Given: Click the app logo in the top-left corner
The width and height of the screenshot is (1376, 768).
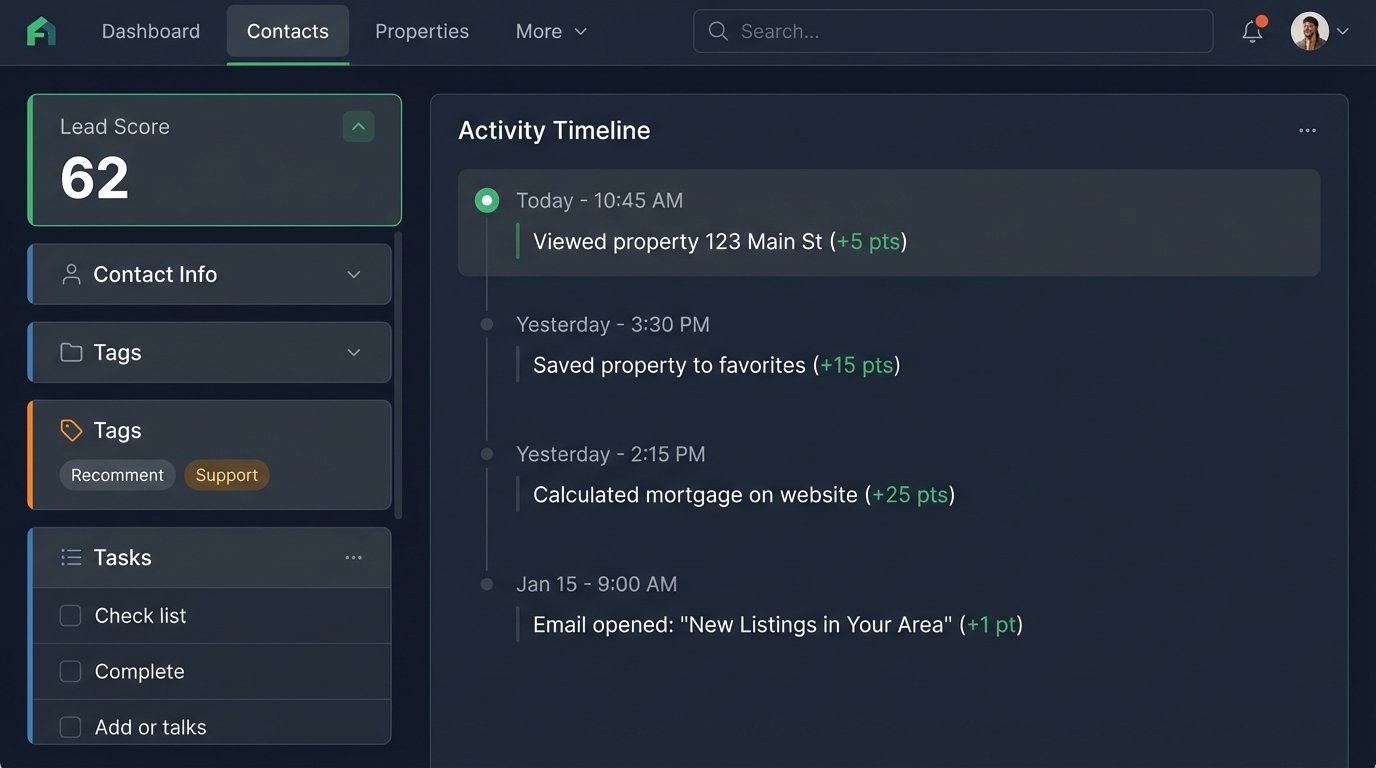Looking at the screenshot, I should (42, 31).
